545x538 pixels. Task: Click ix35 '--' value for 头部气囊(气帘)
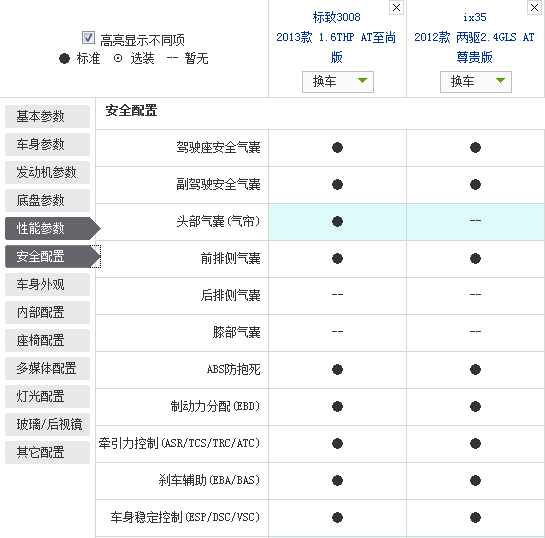pos(475,221)
